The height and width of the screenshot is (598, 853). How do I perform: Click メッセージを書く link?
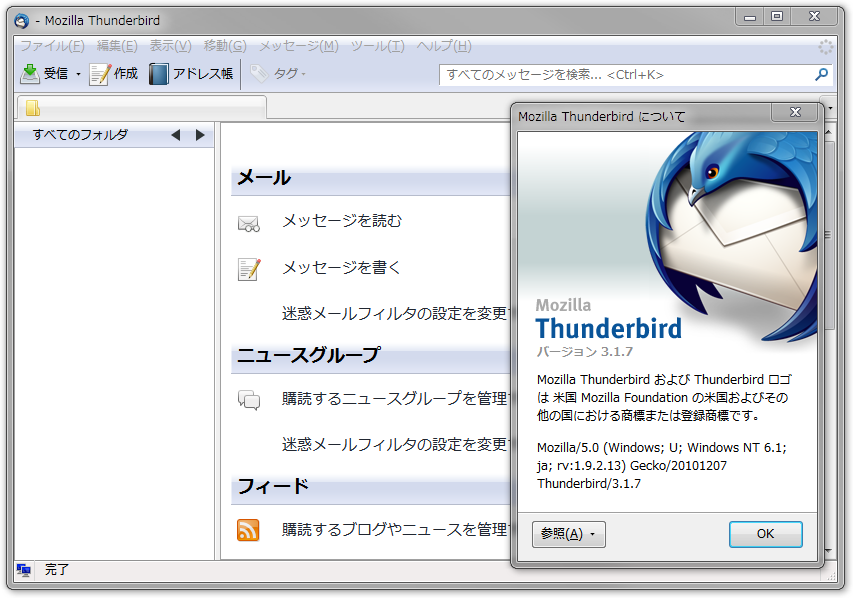[341, 267]
